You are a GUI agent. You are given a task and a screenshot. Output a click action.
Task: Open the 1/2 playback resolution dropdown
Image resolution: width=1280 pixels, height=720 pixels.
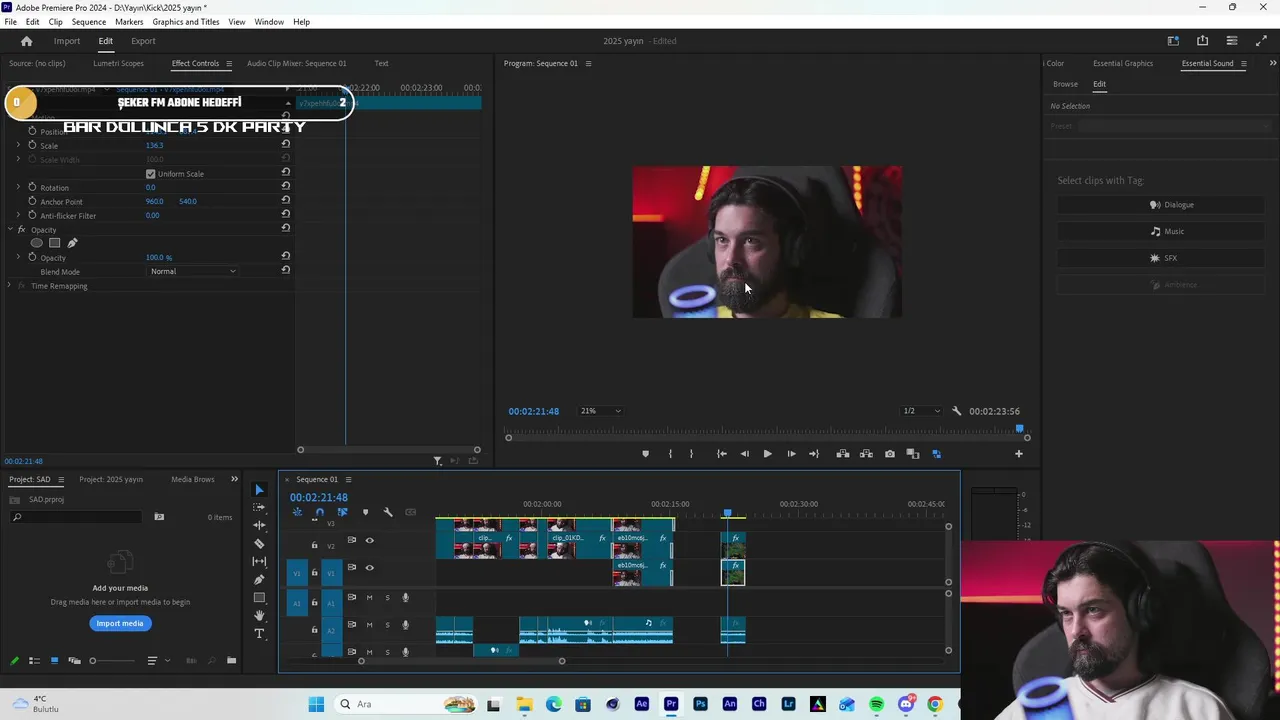click(x=921, y=411)
